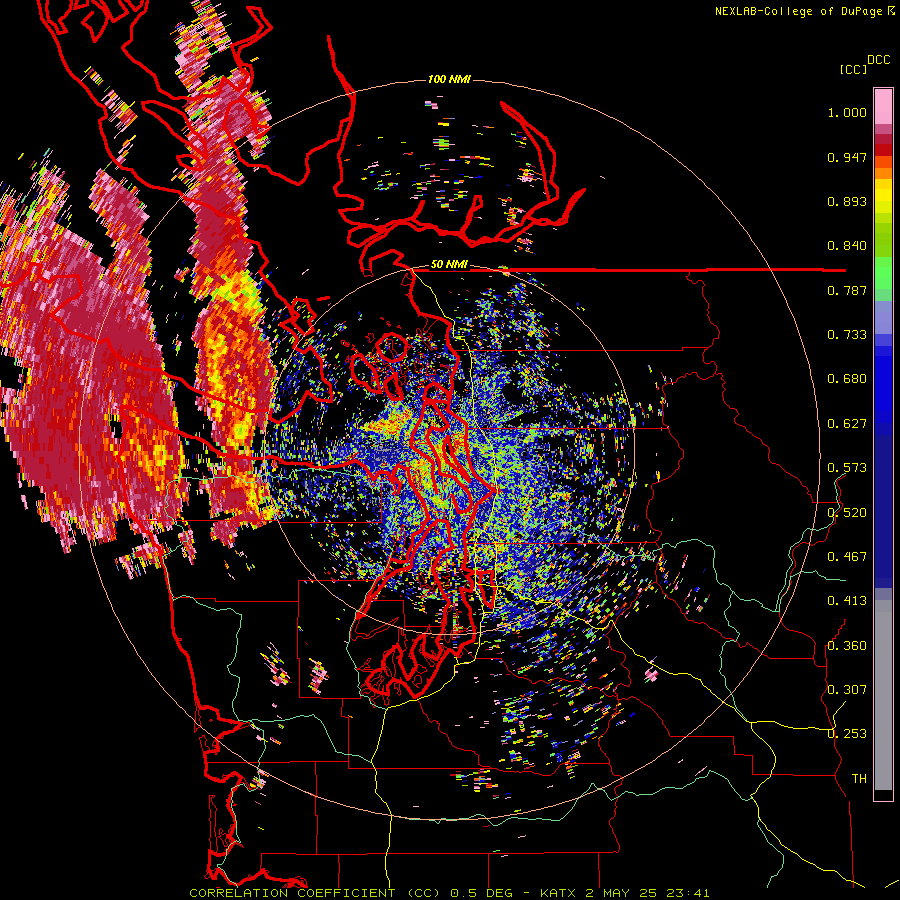Click the 0.627 scale value
The image size is (900, 900).
(847, 424)
